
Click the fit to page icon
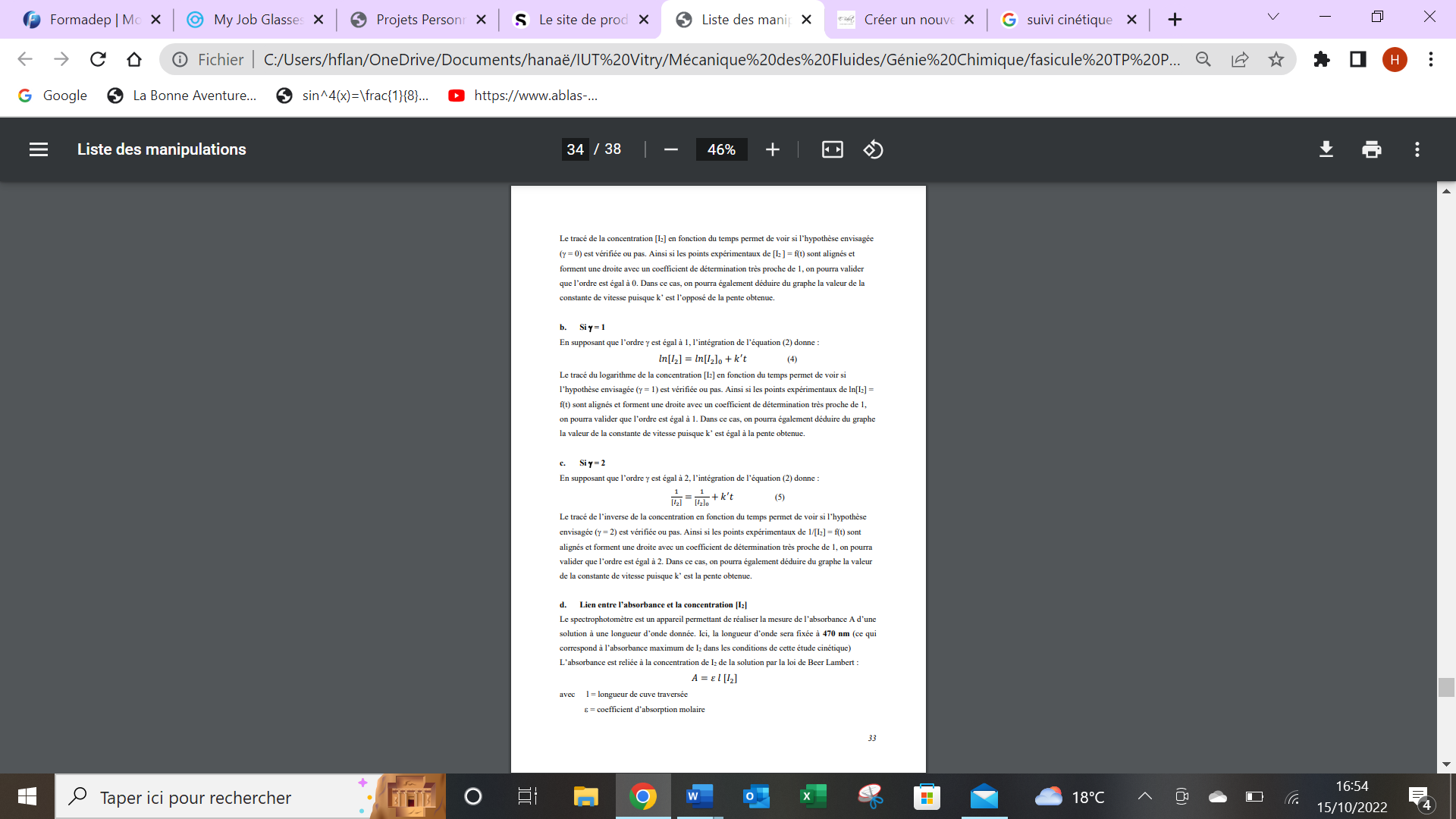(832, 149)
